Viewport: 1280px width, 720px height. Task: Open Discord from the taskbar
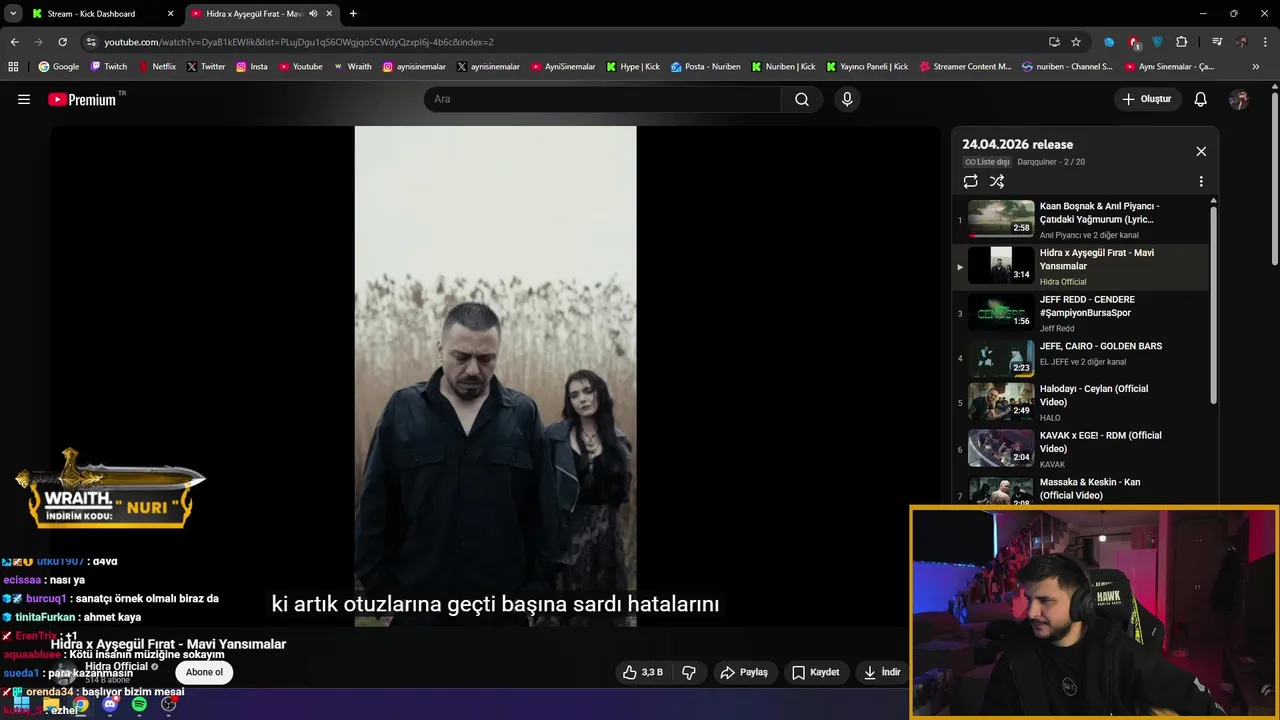110,705
